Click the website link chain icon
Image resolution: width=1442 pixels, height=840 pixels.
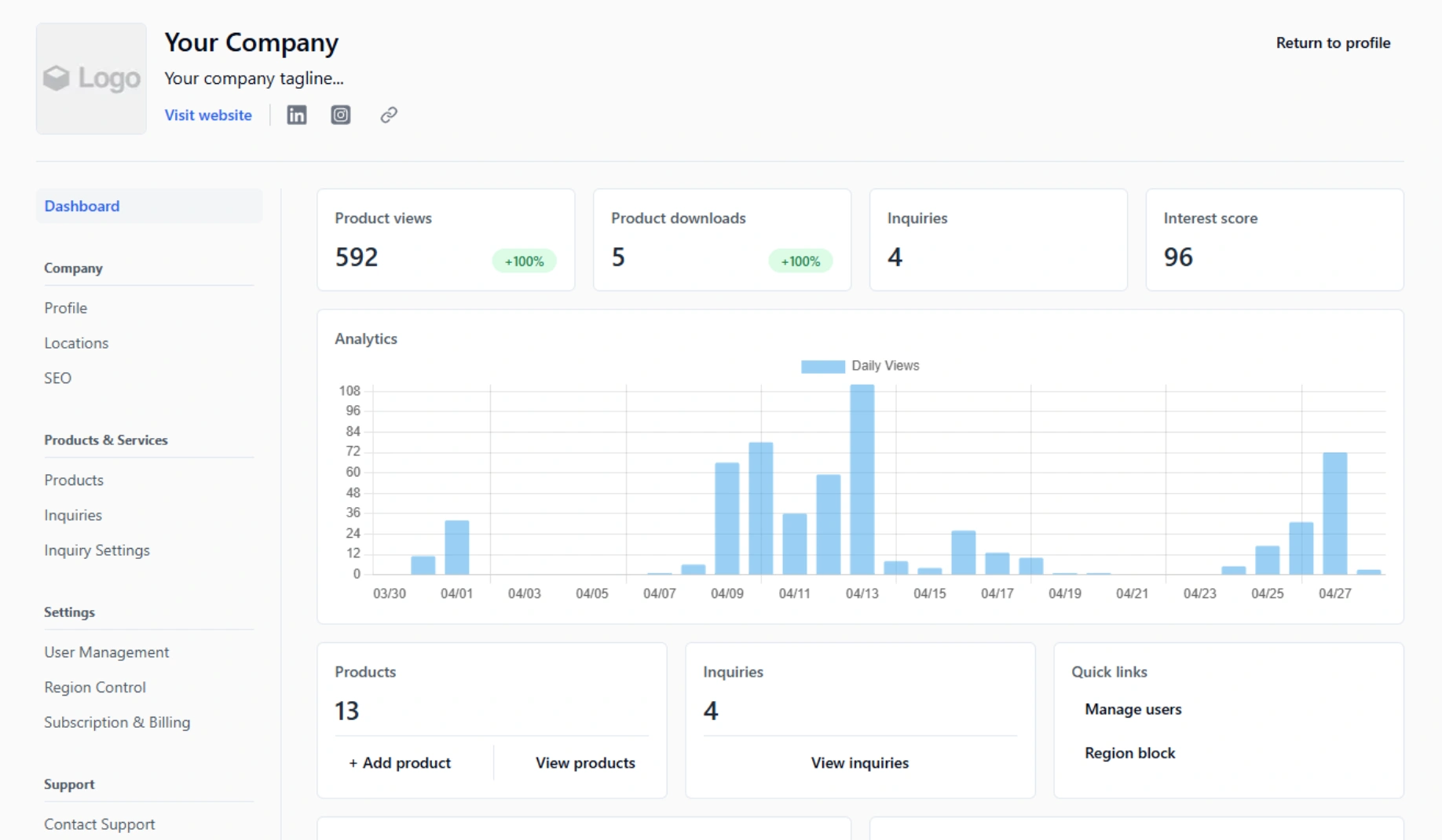[389, 115]
